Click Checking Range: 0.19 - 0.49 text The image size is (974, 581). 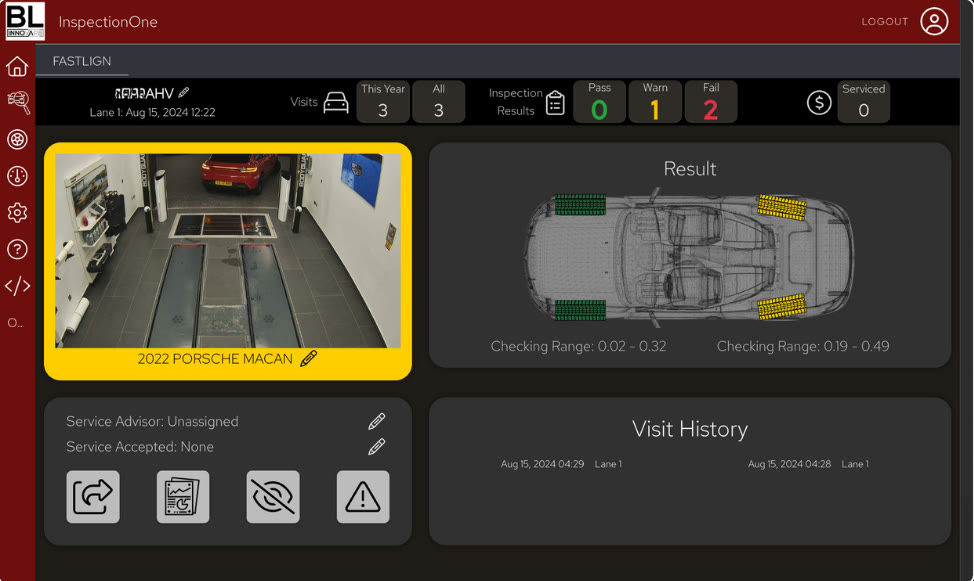click(x=803, y=346)
